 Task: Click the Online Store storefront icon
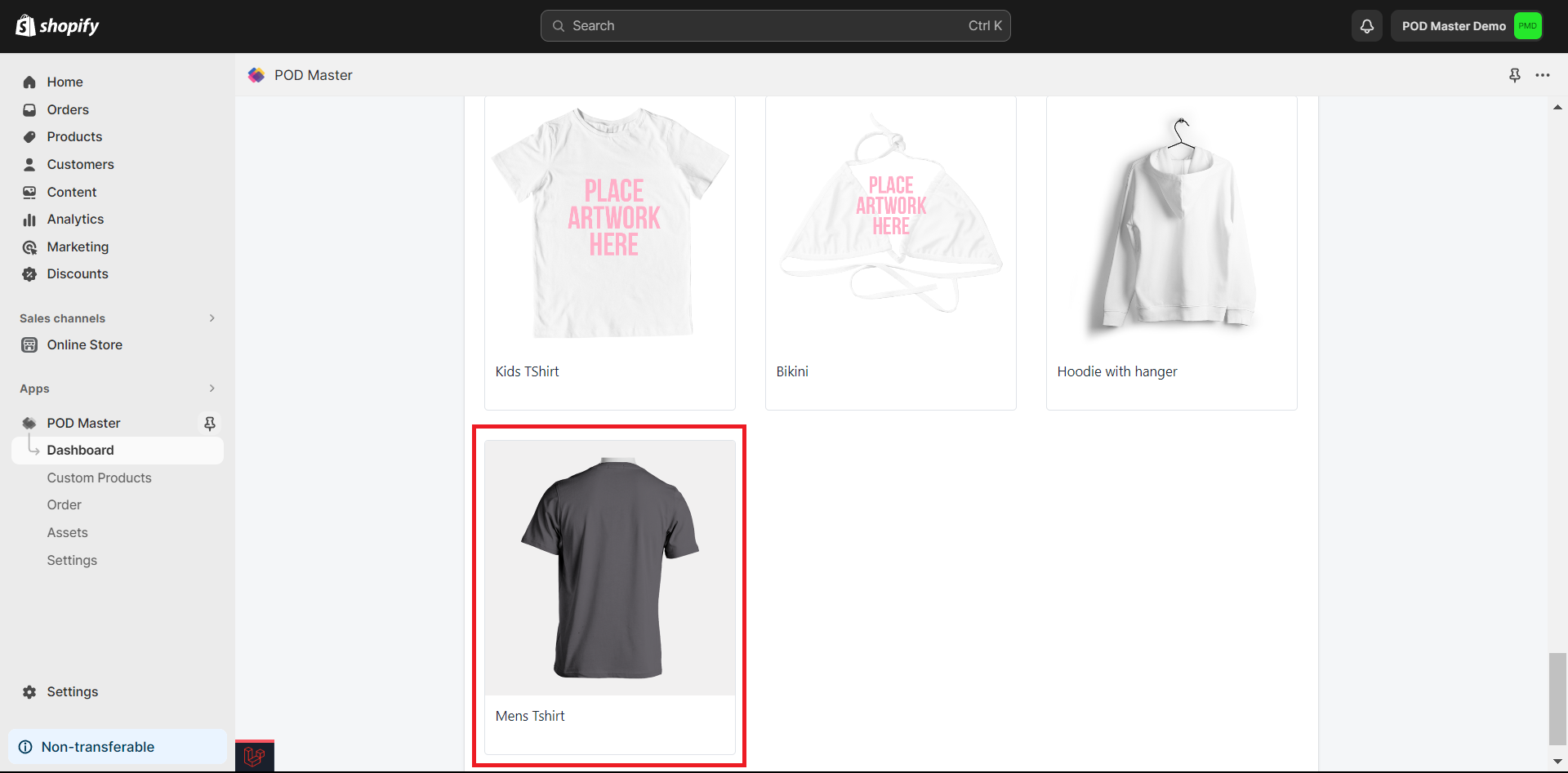29,344
